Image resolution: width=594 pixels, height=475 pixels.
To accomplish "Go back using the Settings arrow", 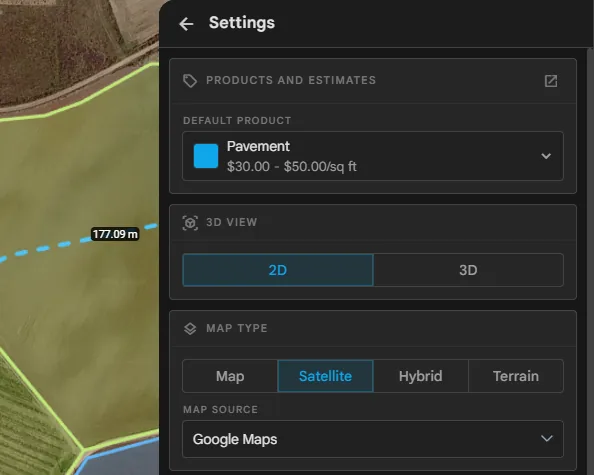I will coord(186,24).
